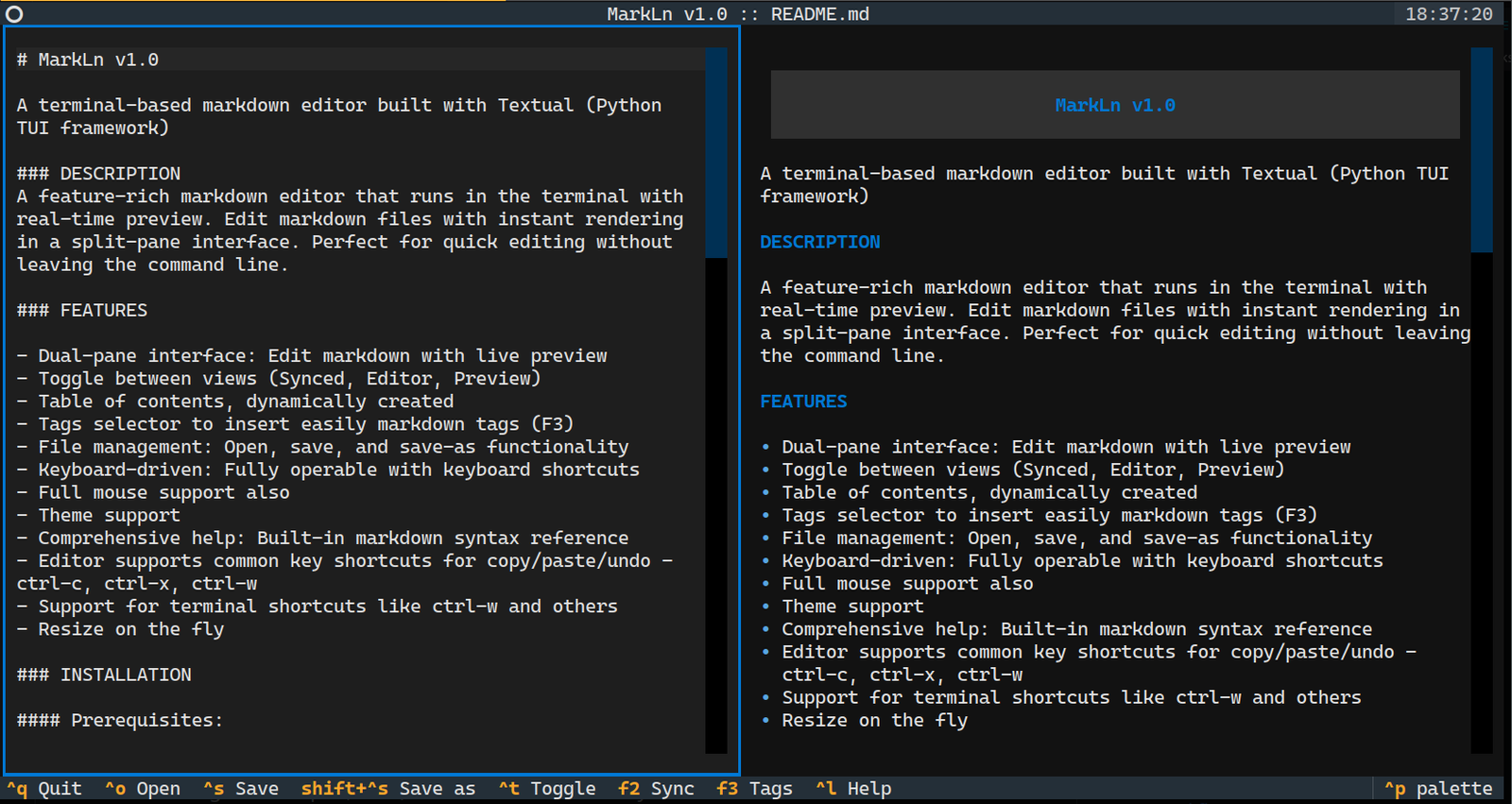1512x804 pixels.
Task: Open Help from the footer bar
Action: click(x=853, y=789)
